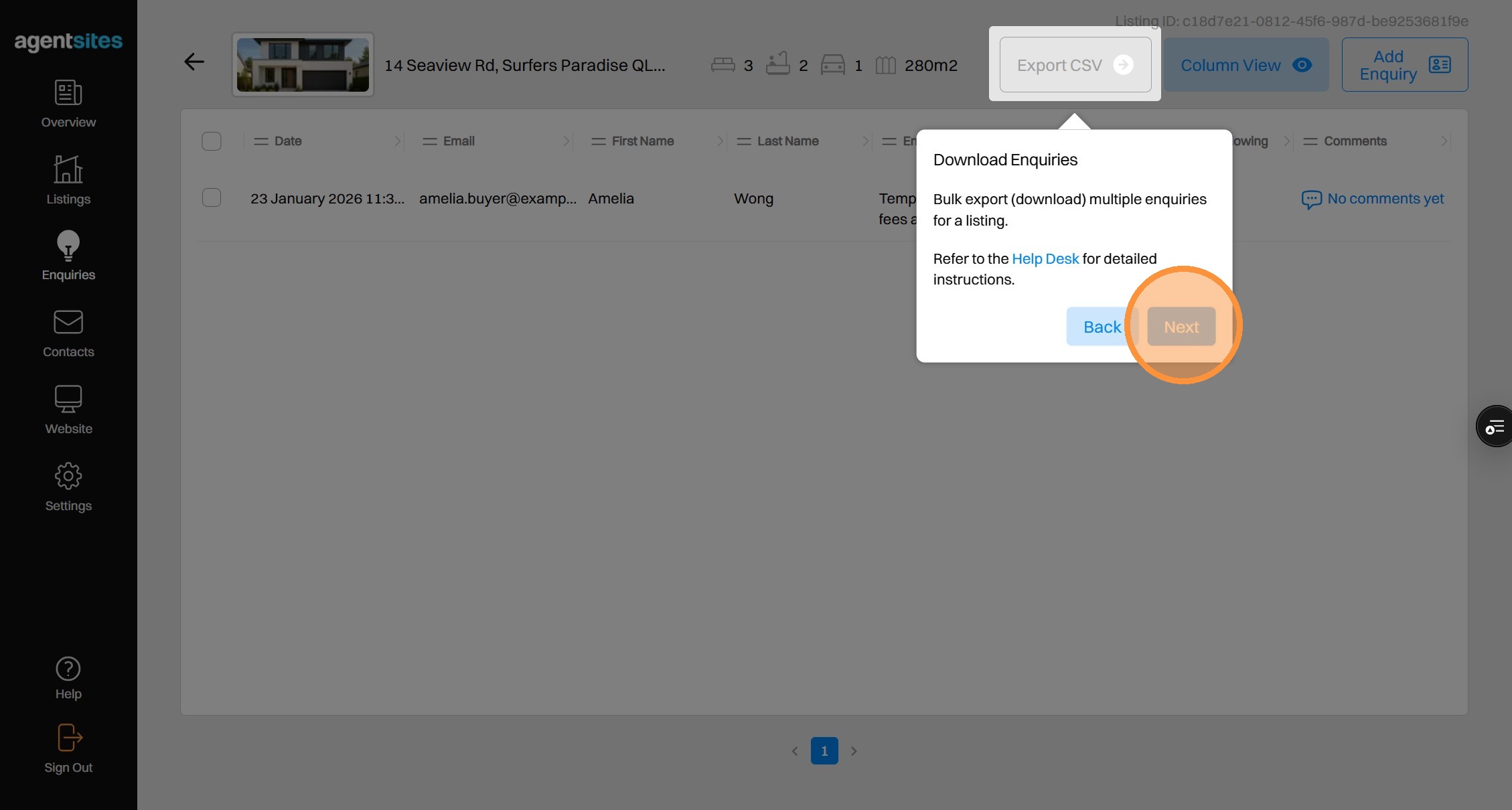Expand the Comments column chevron
1512x810 pixels.
[1444, 141]
